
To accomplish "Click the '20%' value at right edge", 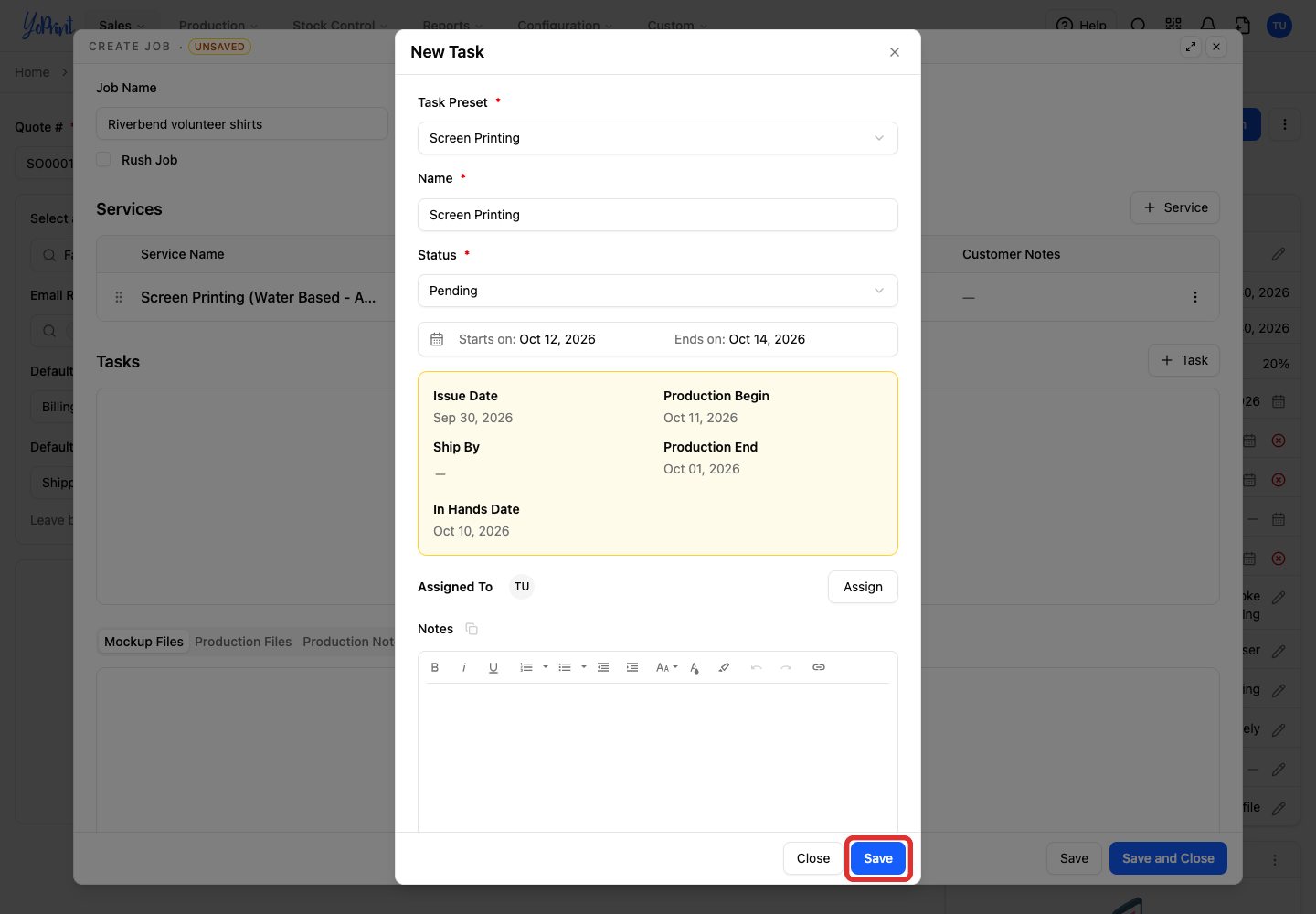I will 1276,364.
